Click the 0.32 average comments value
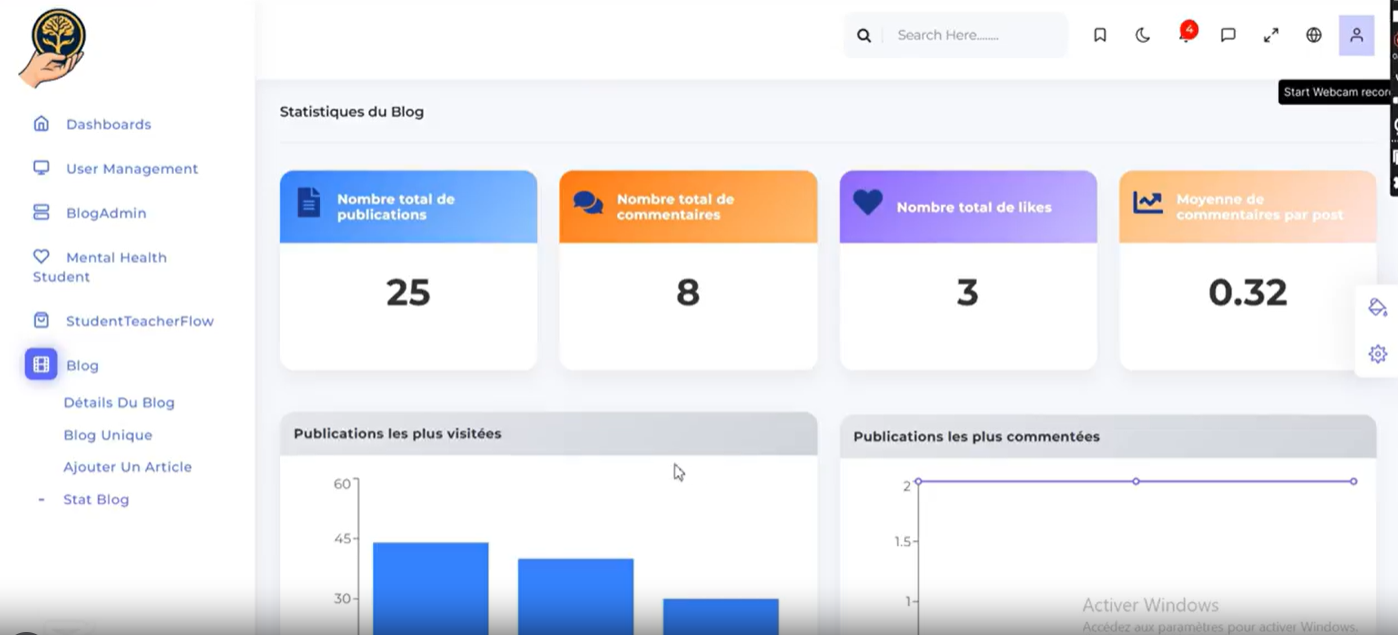 pos(1247,292)
